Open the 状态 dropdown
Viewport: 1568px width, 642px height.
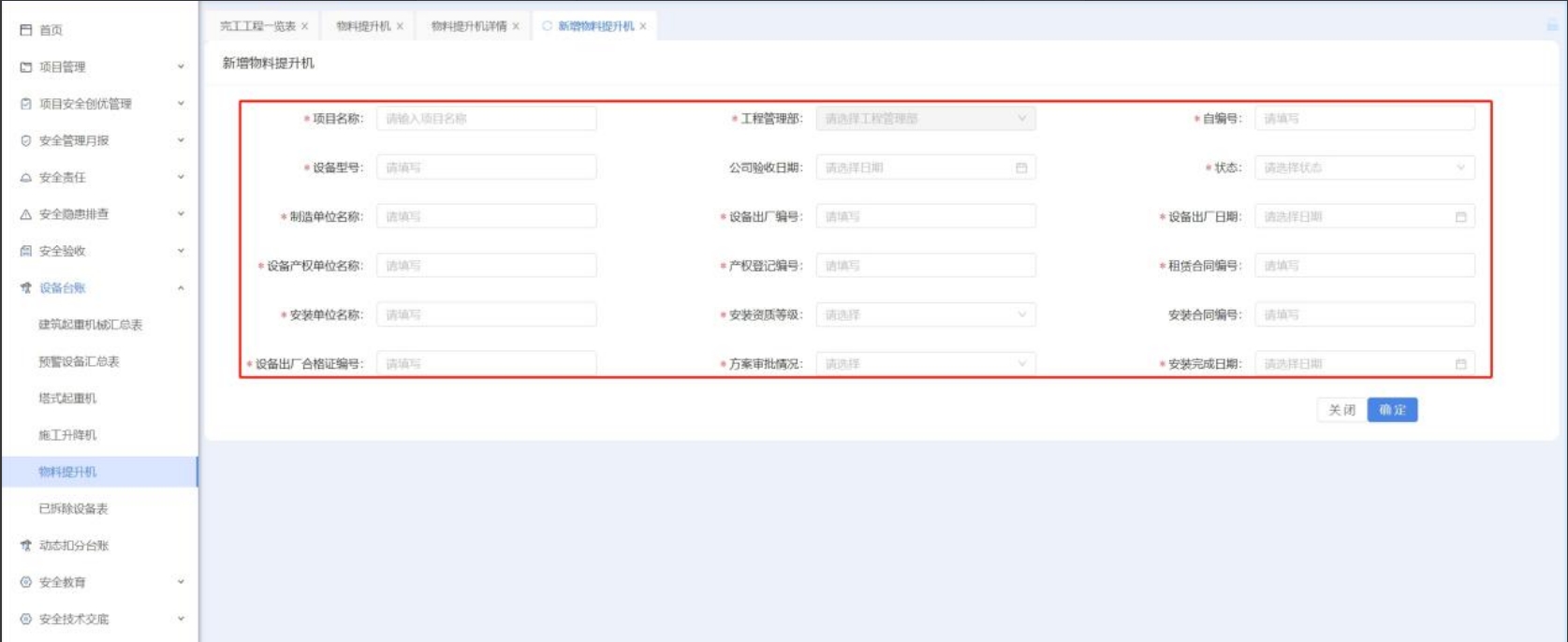1364,168
